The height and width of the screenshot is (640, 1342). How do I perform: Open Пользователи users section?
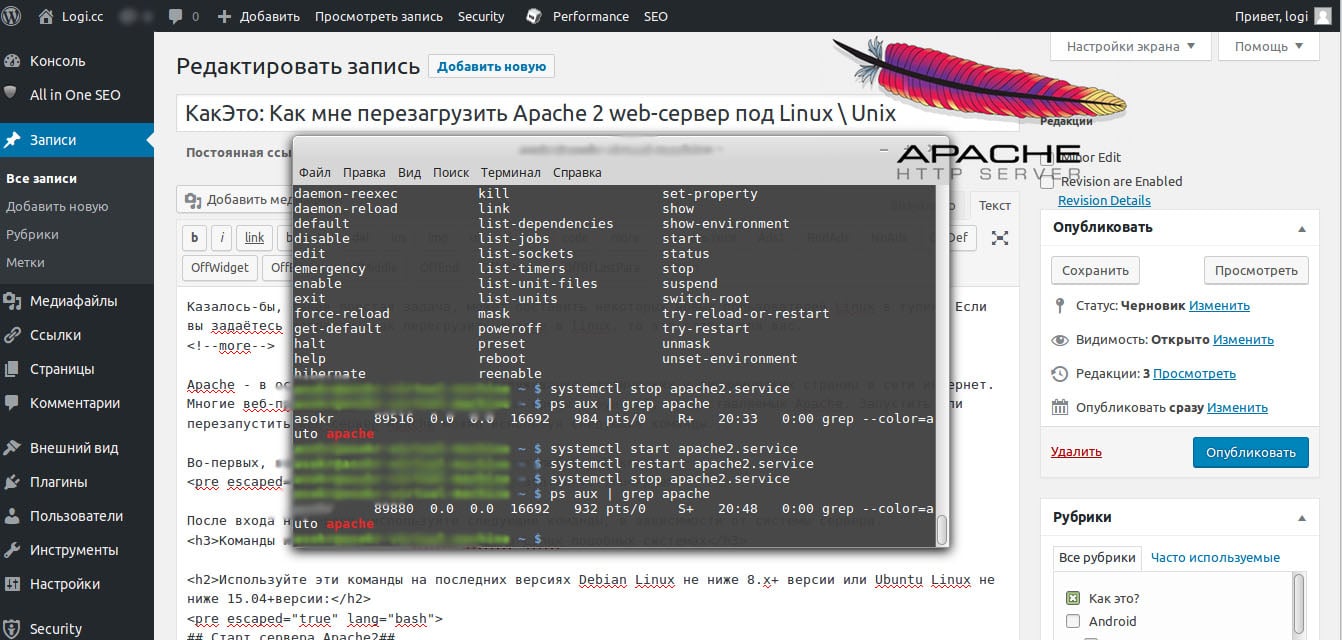tap(77, 516)
